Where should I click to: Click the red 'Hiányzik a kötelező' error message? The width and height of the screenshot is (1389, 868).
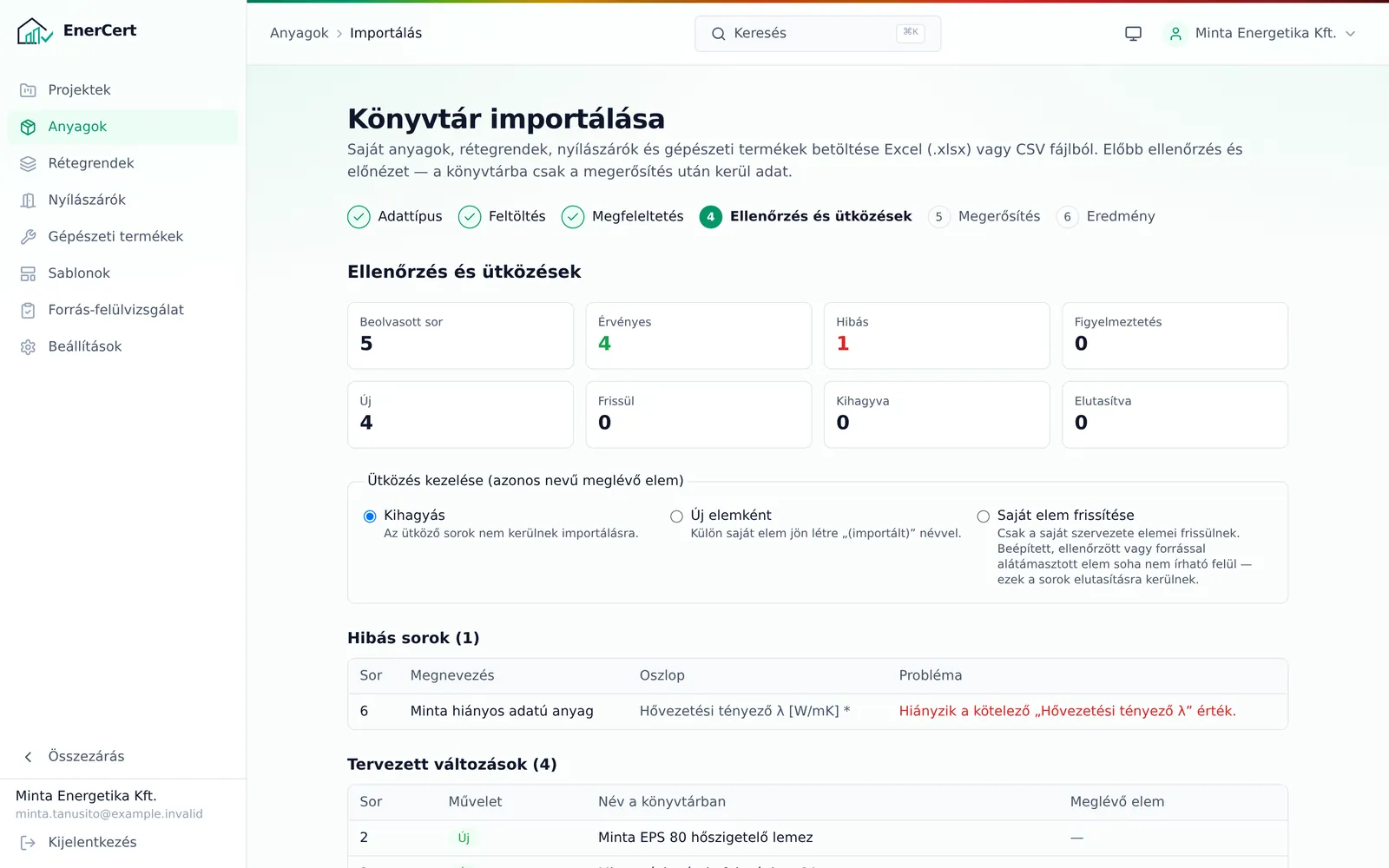click(1067, 712)
